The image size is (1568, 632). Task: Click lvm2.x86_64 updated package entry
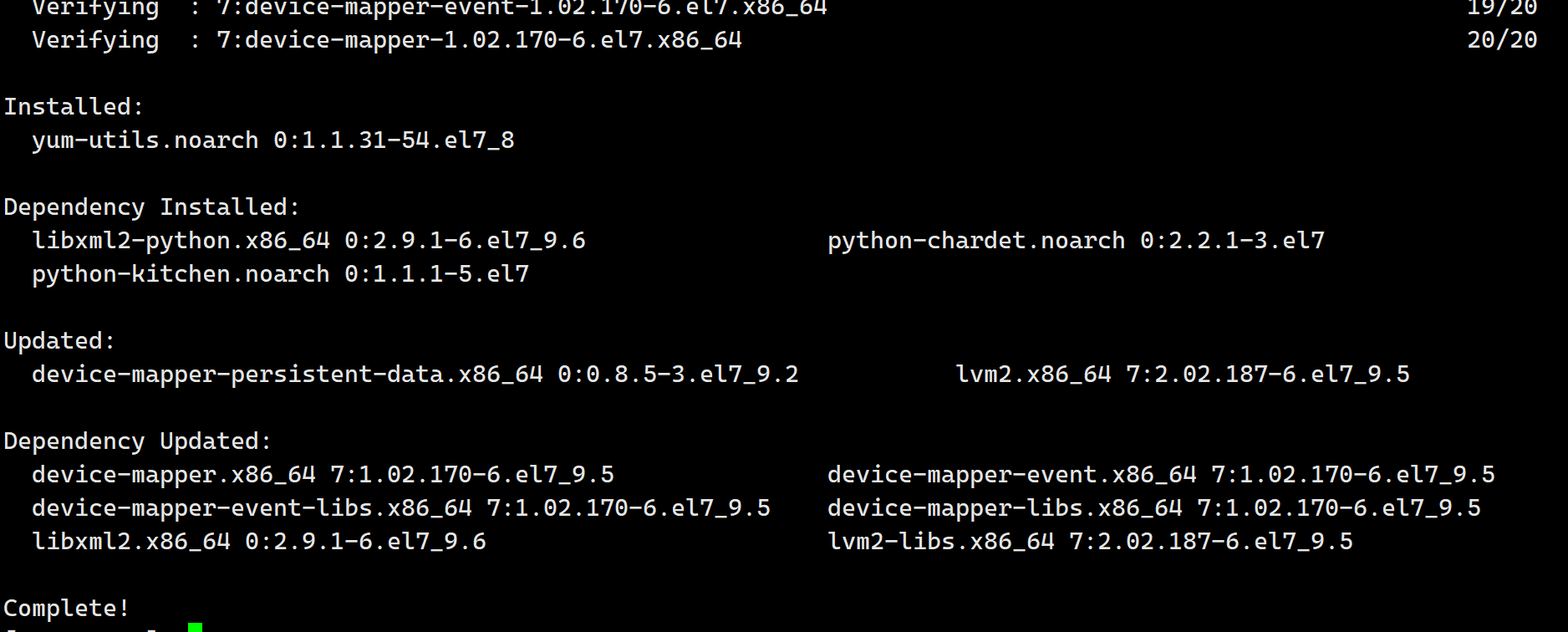pyautogui.click(x=1183, y=374)
